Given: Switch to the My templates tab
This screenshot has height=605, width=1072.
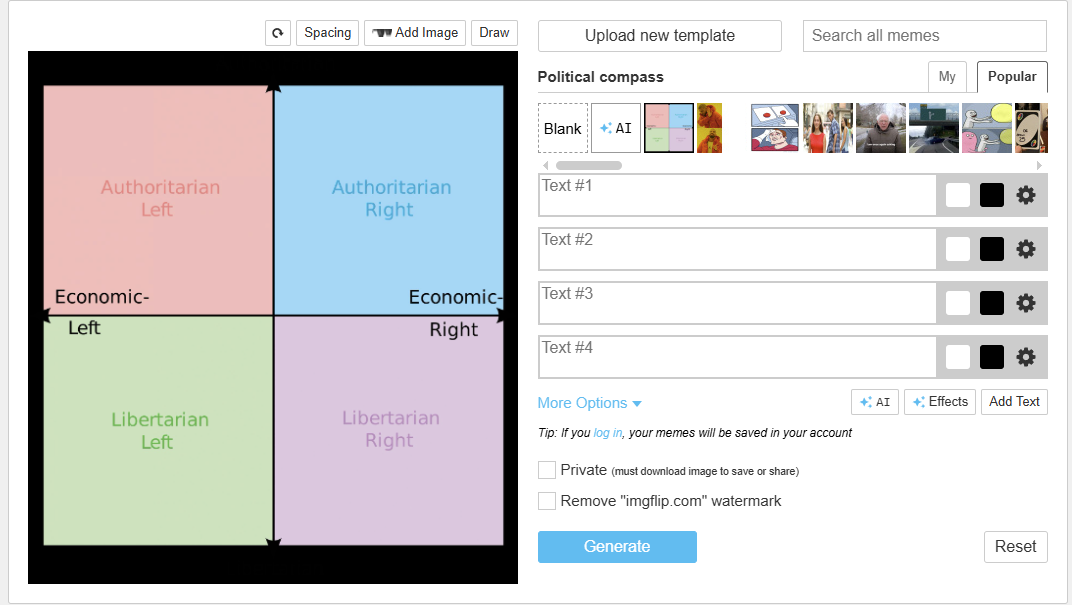Looking at the screenshot, I should click(947, 76).
